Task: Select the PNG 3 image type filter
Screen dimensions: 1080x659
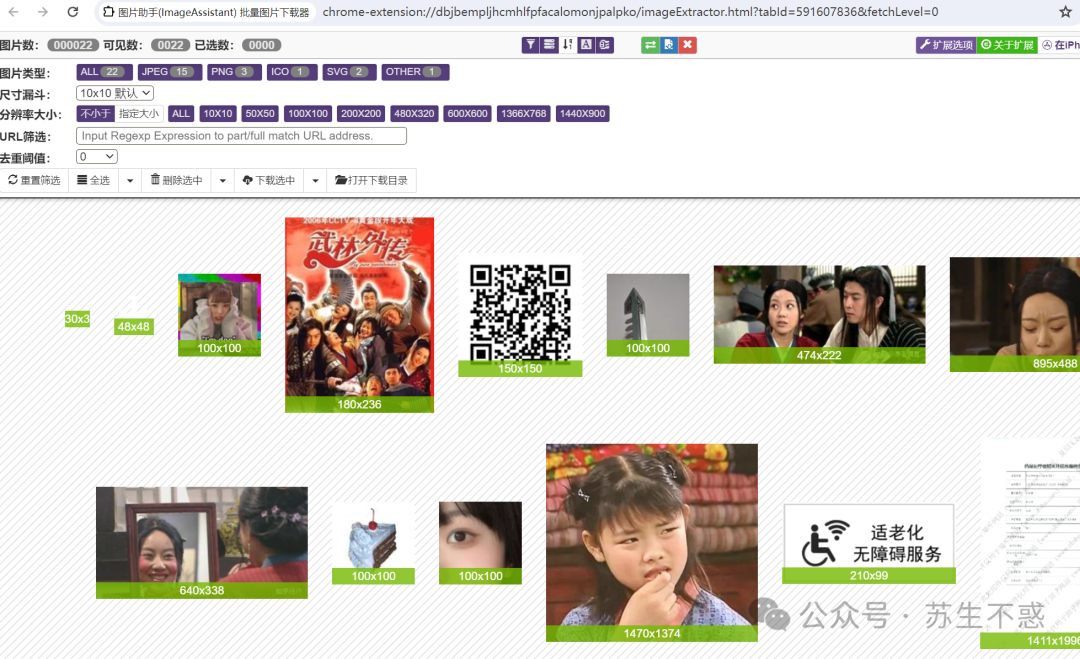Action: click(234, 72)
